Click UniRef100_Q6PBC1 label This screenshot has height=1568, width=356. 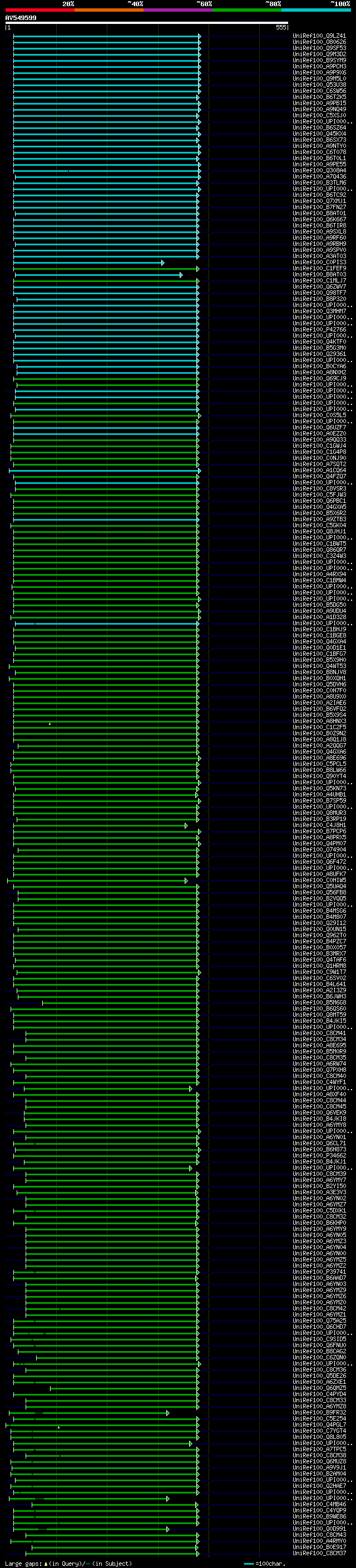[x=319, y=501]
